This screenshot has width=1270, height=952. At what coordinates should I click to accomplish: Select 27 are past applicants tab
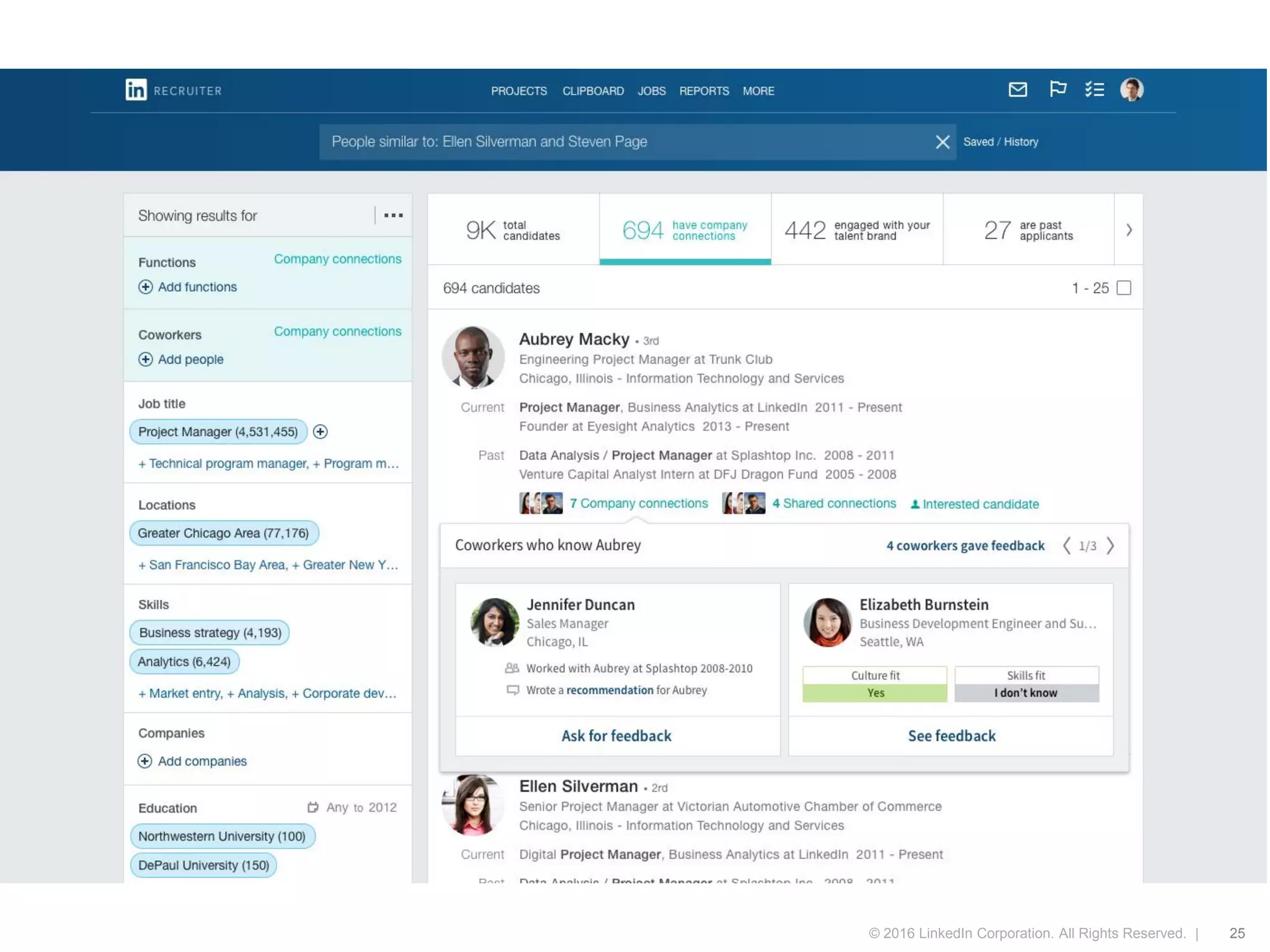coord(1029,230)
